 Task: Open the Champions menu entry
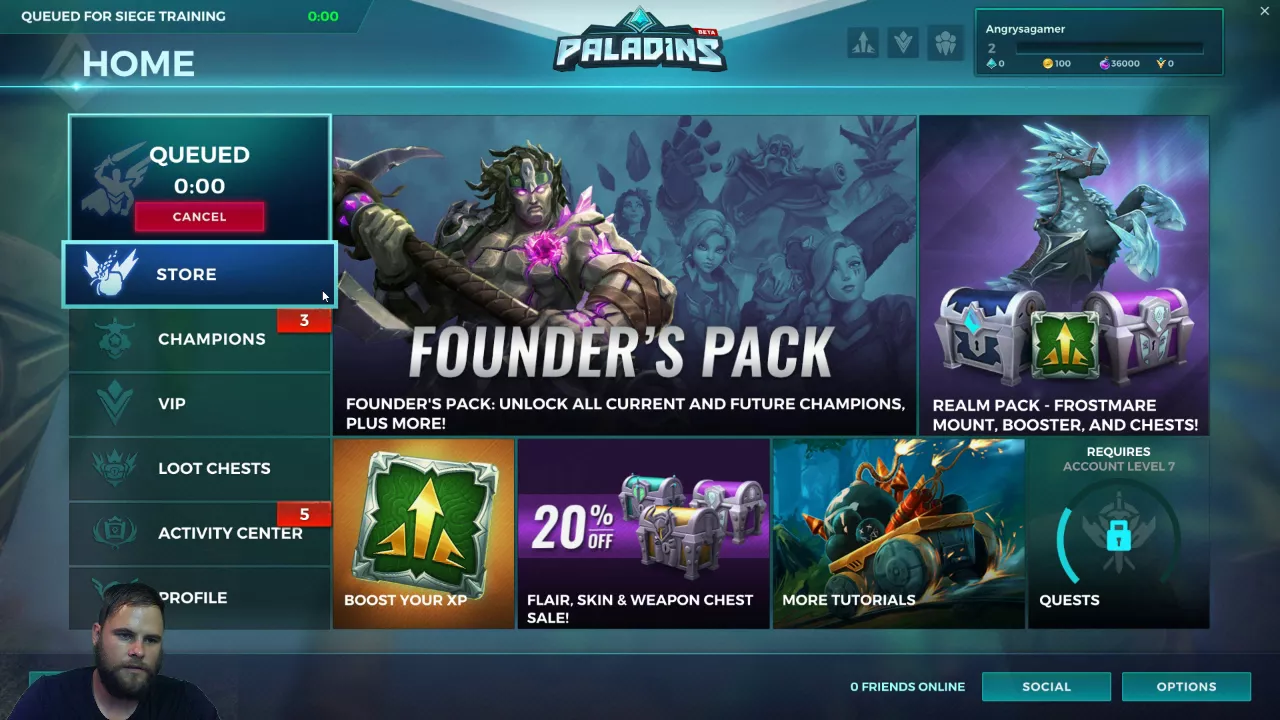[x=200, y=339]
